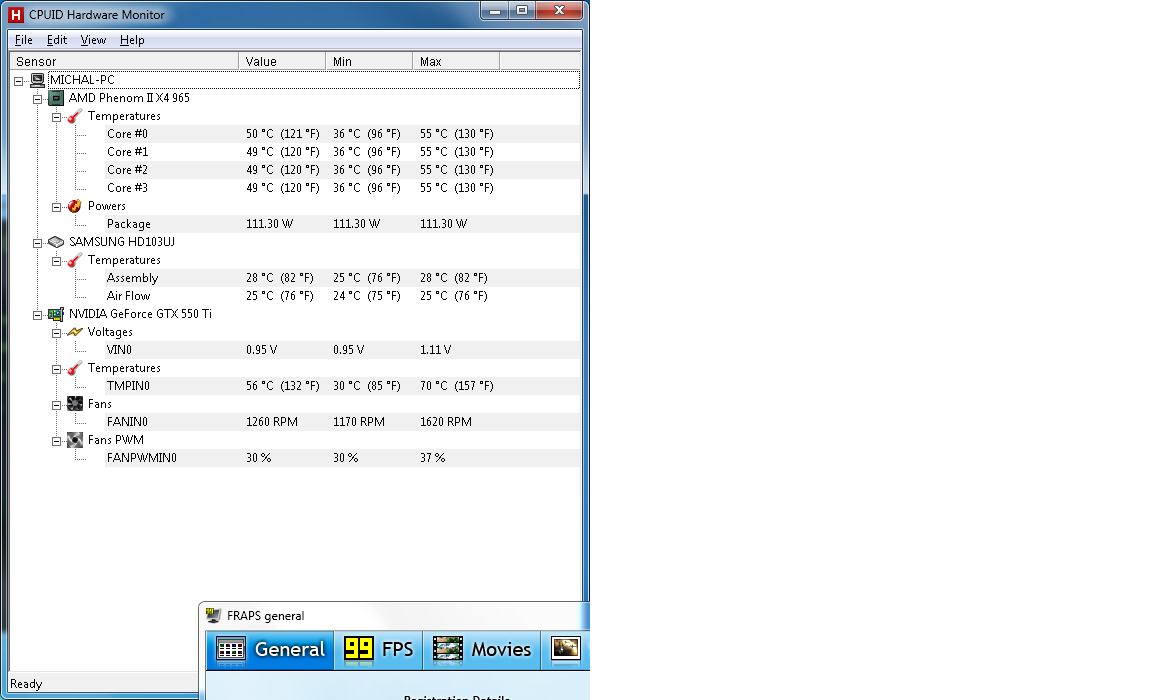
Task: Collapse the Fans node
Action: [x=57, y=405]
